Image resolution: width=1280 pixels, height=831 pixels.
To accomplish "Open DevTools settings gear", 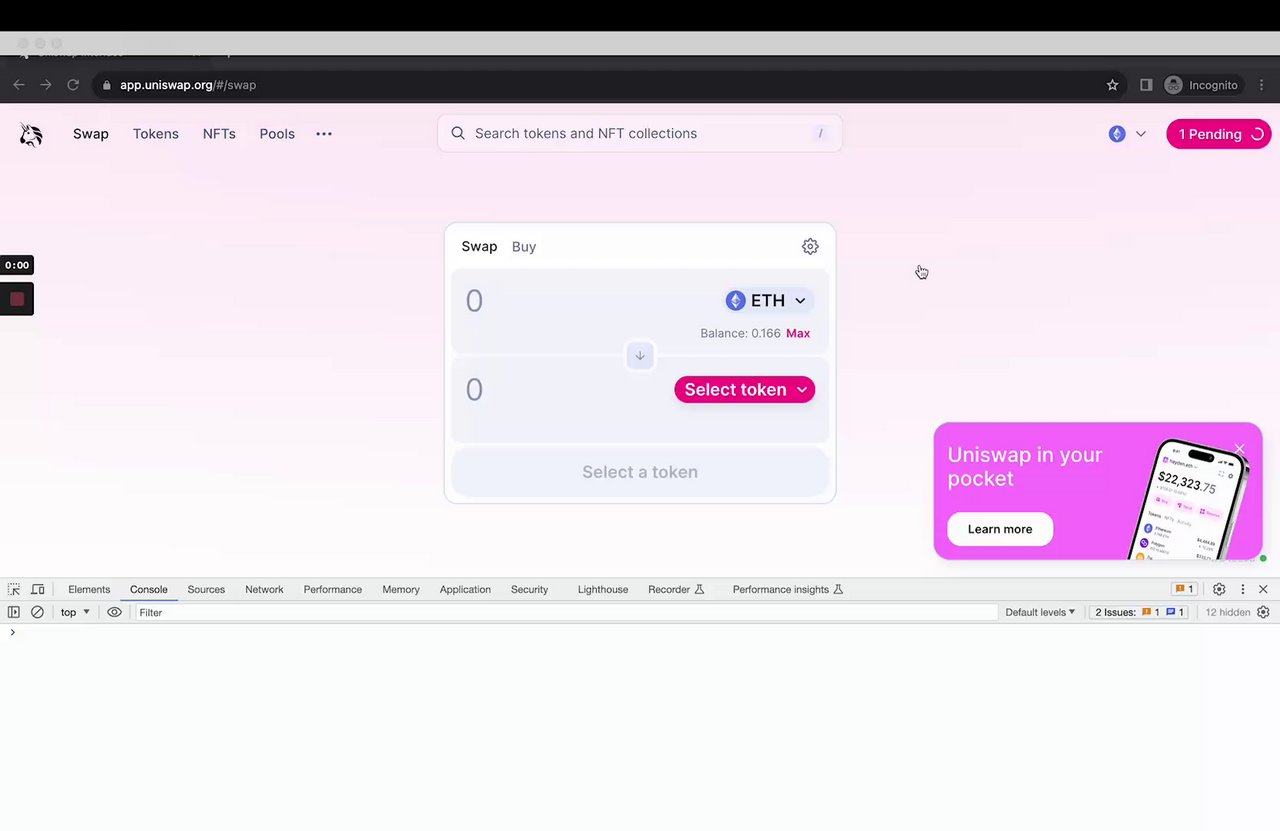I will [x=1219, y=589].
